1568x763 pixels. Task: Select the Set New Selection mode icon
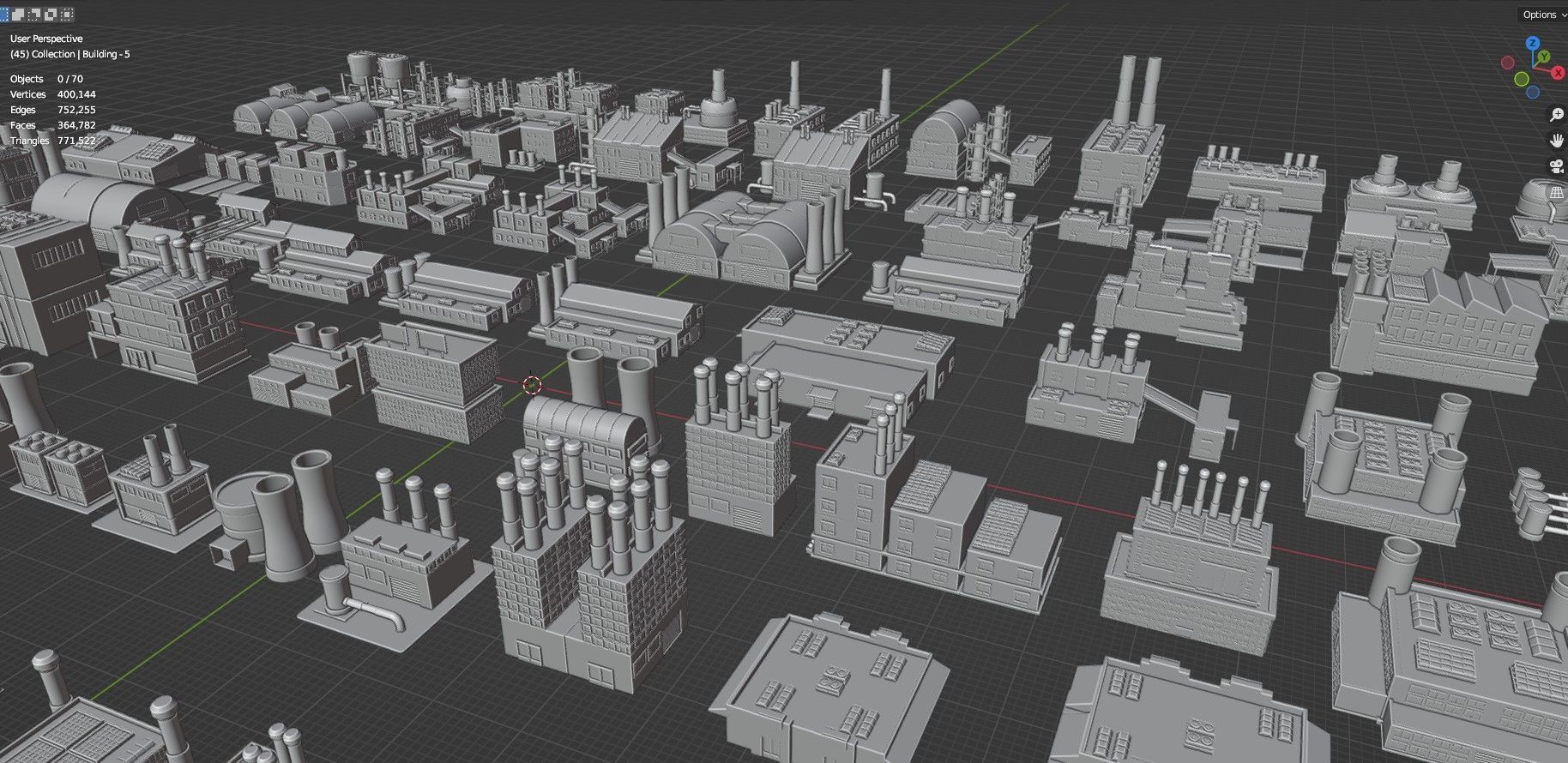[4, 15]
